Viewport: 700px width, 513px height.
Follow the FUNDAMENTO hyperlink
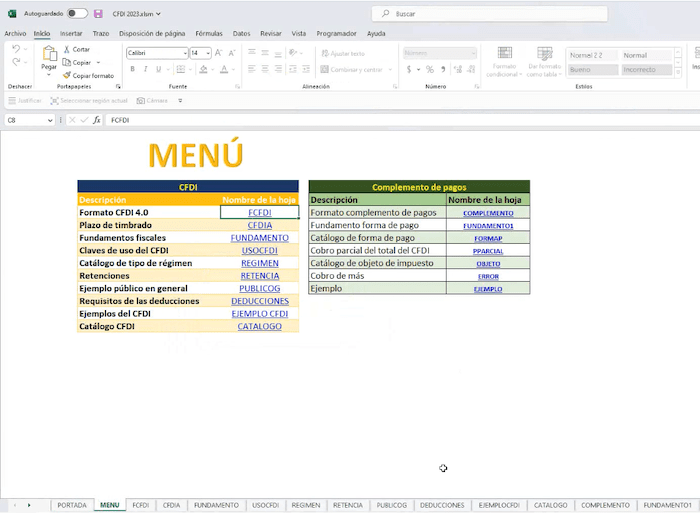259,238
